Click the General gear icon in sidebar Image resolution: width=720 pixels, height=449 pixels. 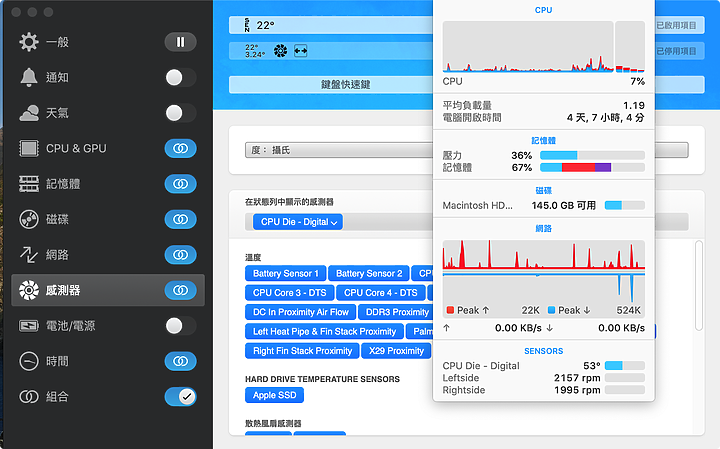[29, 42]
